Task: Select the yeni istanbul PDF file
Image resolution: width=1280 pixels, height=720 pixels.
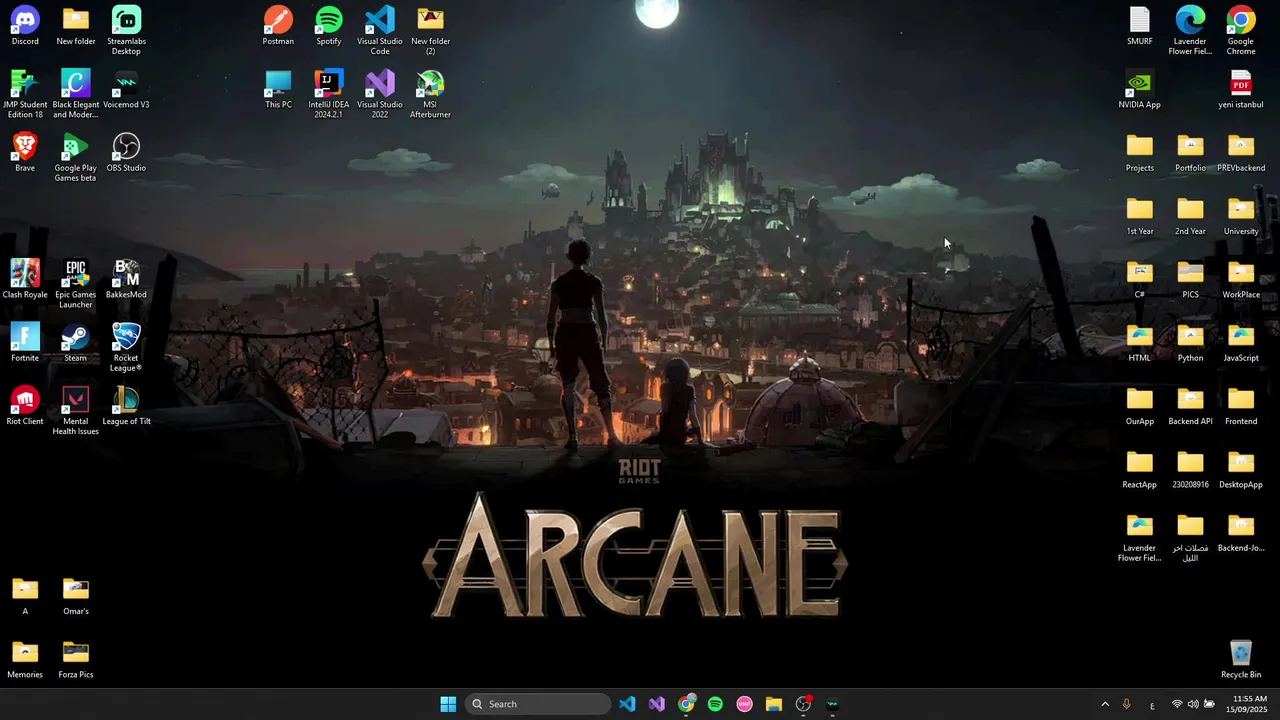Action: pos(1241,89)
